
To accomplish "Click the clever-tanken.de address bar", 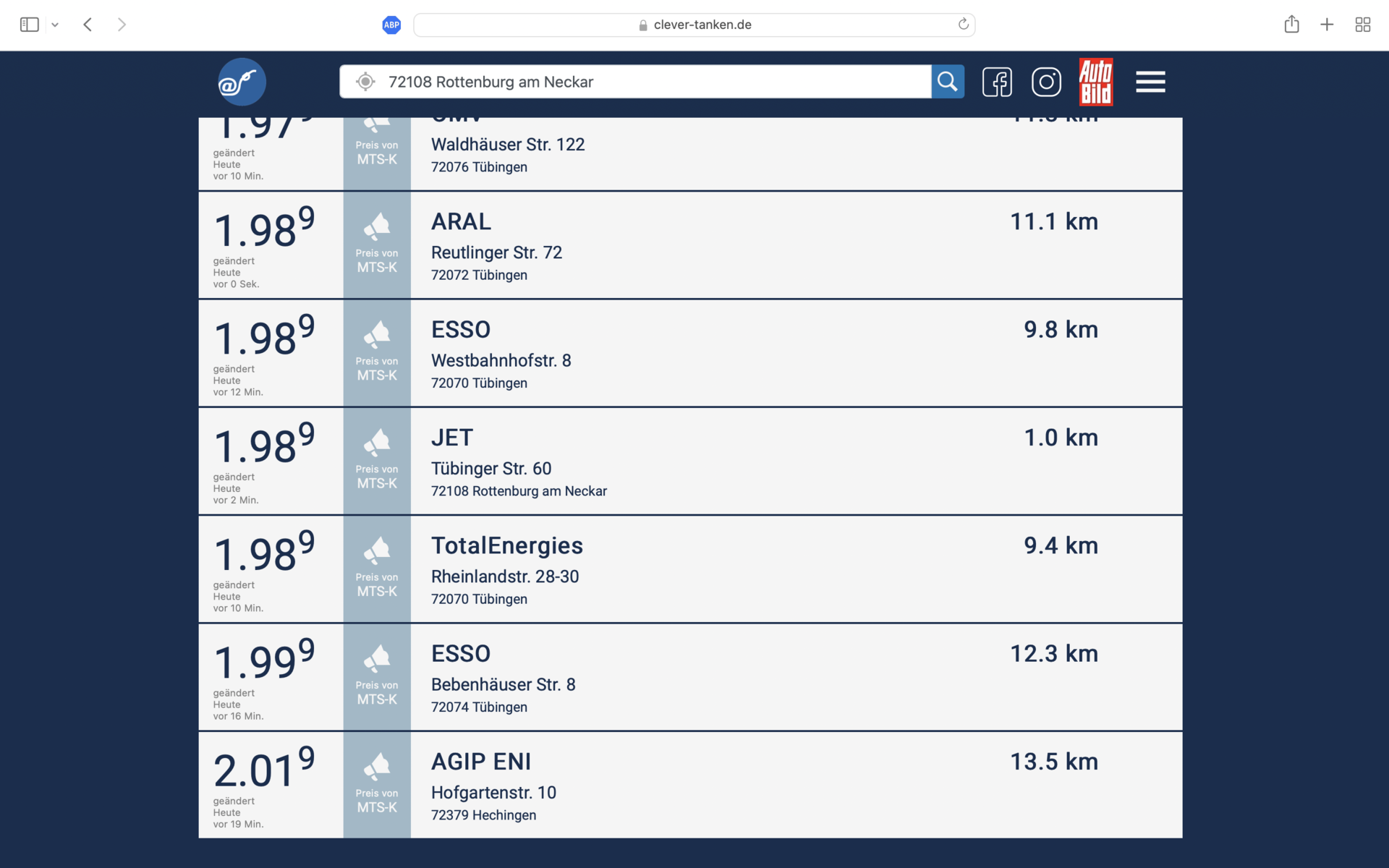I will [694, 25].
